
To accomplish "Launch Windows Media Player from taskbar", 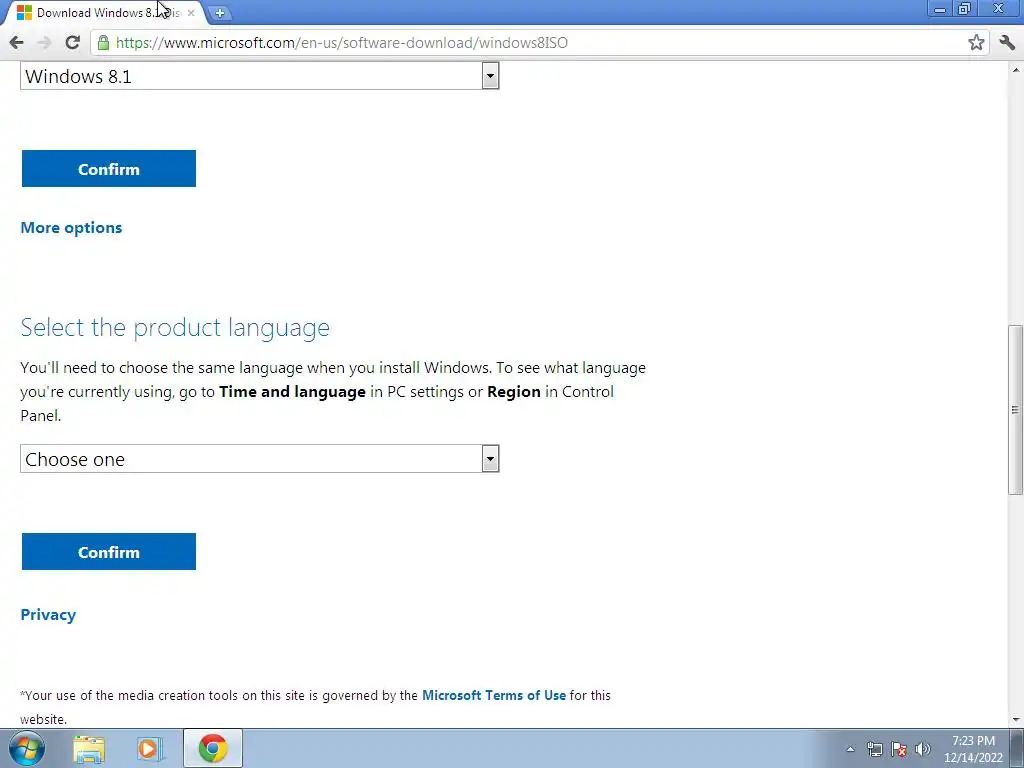I will 150,749.
